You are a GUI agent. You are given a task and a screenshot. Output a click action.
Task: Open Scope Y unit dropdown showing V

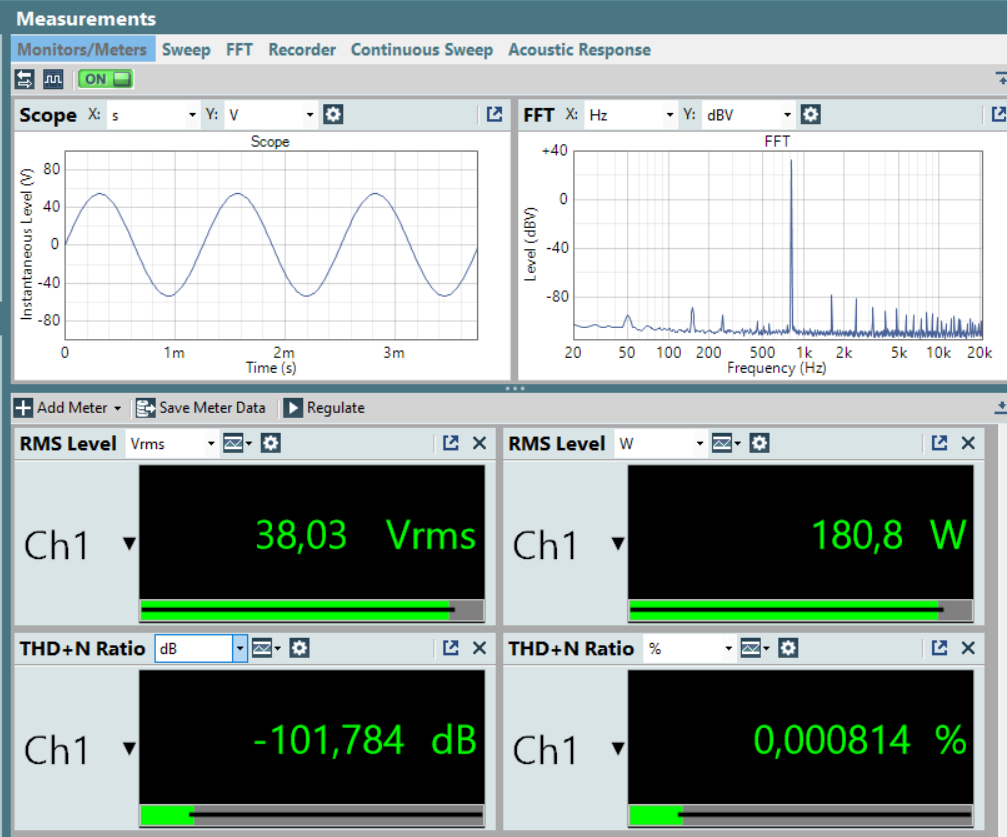[x=270, y=115]
